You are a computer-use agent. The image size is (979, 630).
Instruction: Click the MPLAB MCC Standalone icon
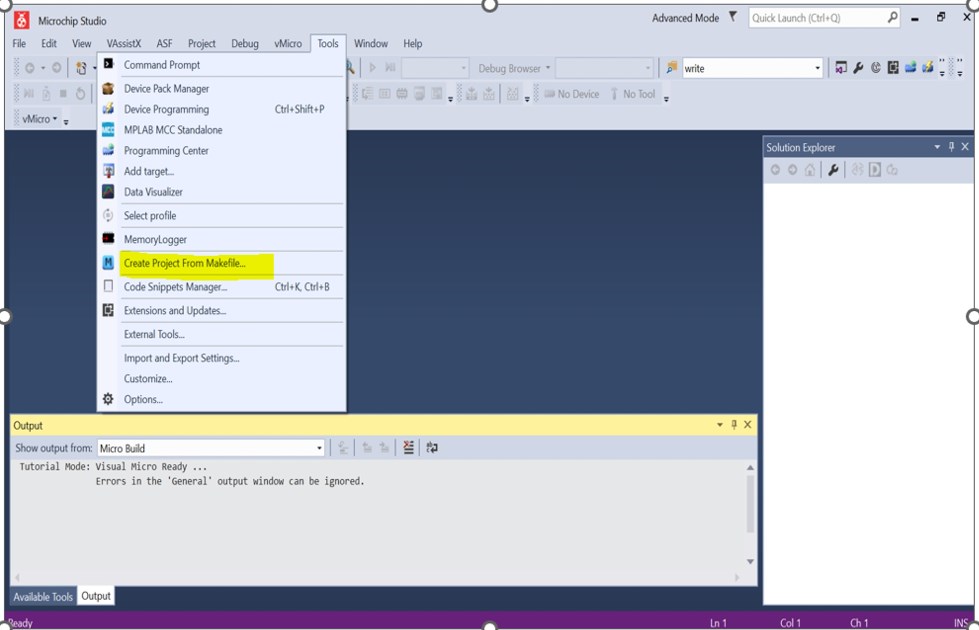[108, 130]
